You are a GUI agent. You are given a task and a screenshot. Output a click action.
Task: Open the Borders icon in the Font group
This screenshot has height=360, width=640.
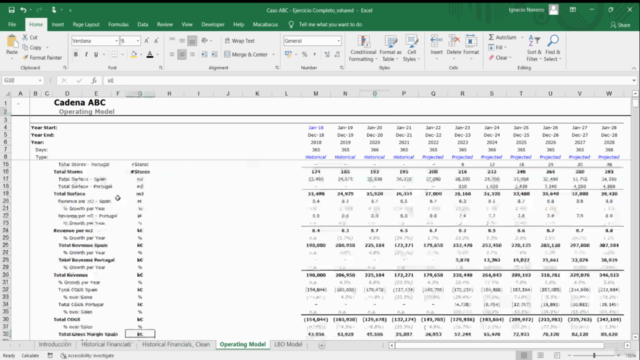tap(115, 54)
